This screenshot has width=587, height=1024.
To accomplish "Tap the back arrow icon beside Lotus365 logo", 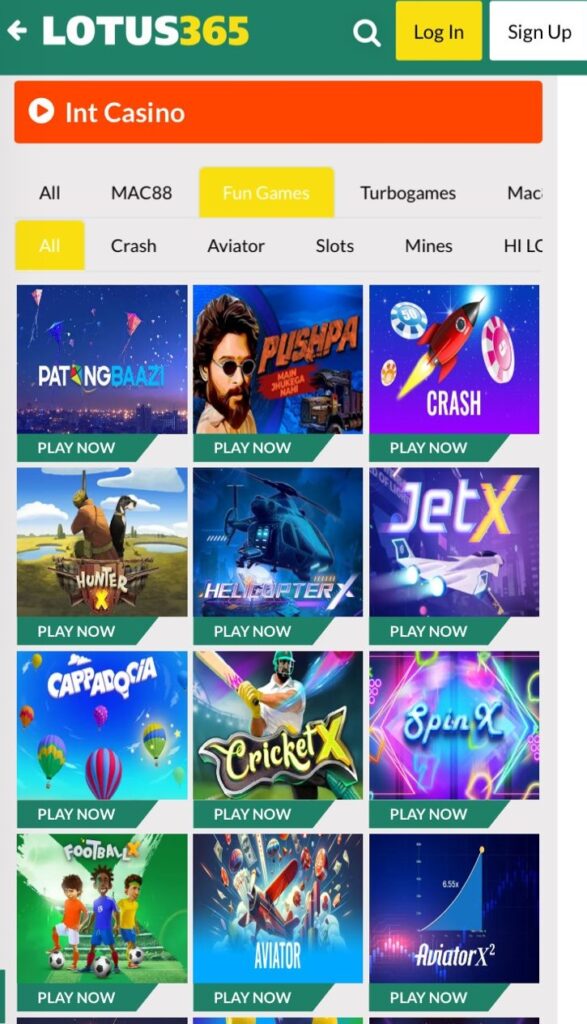I will tap(17, 31).
